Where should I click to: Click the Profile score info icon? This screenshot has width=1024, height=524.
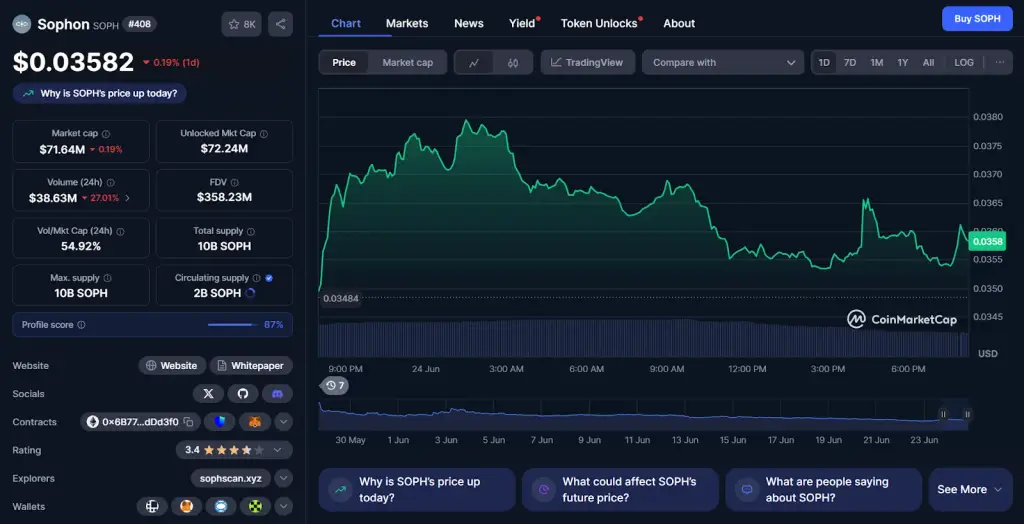[x=81, y=325]
